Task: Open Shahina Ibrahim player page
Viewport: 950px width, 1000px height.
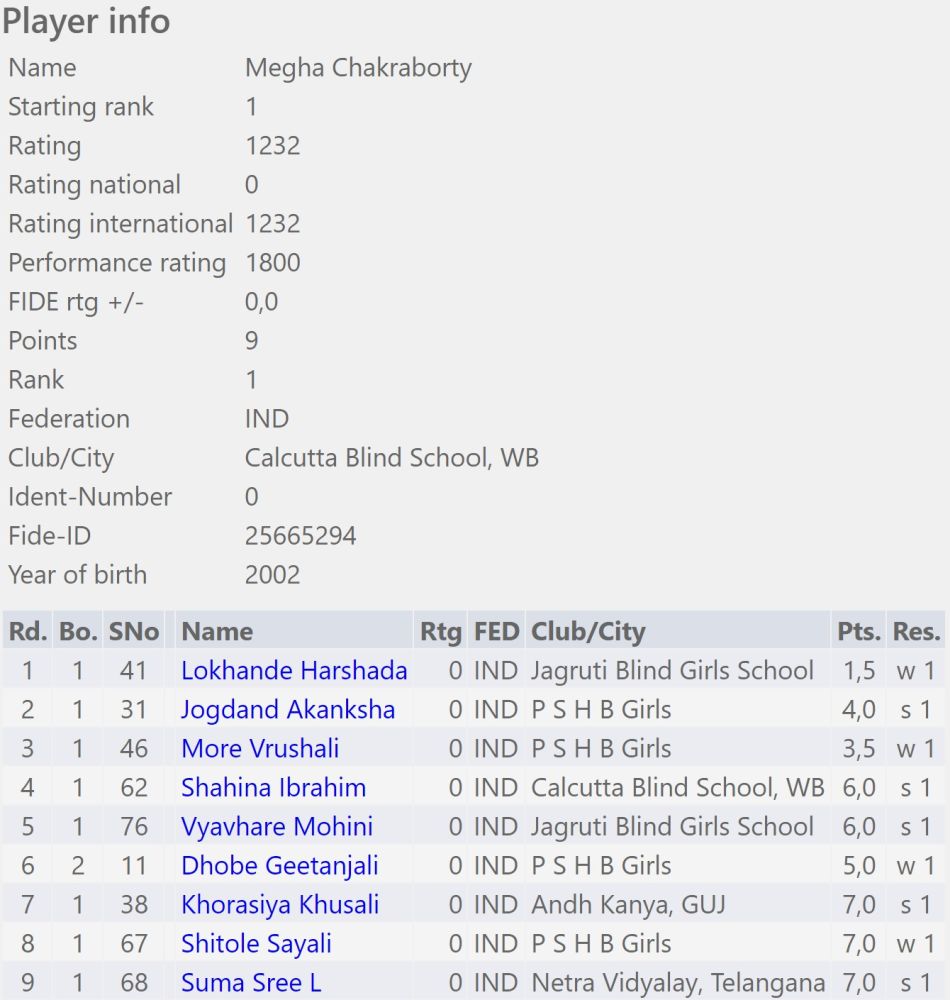Action: click(x=273, y=787)
